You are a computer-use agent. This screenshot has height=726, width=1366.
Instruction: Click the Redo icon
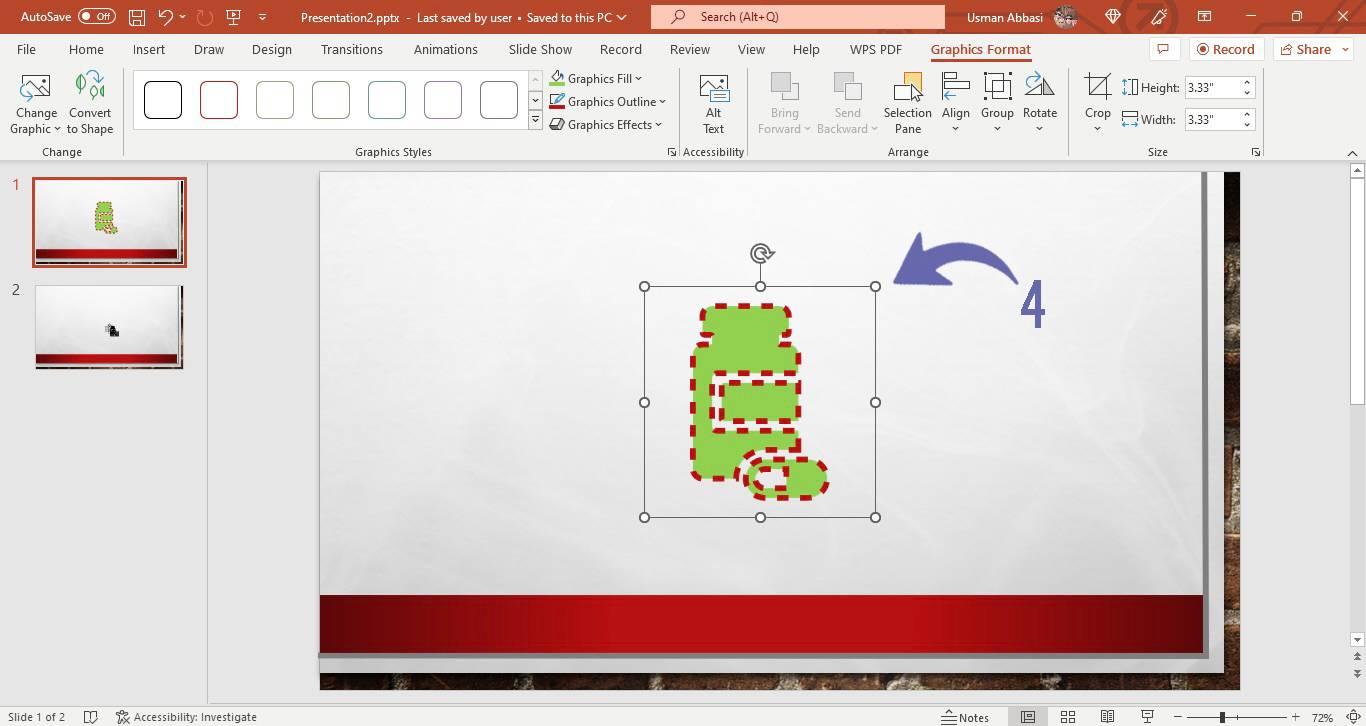(205, 17)
